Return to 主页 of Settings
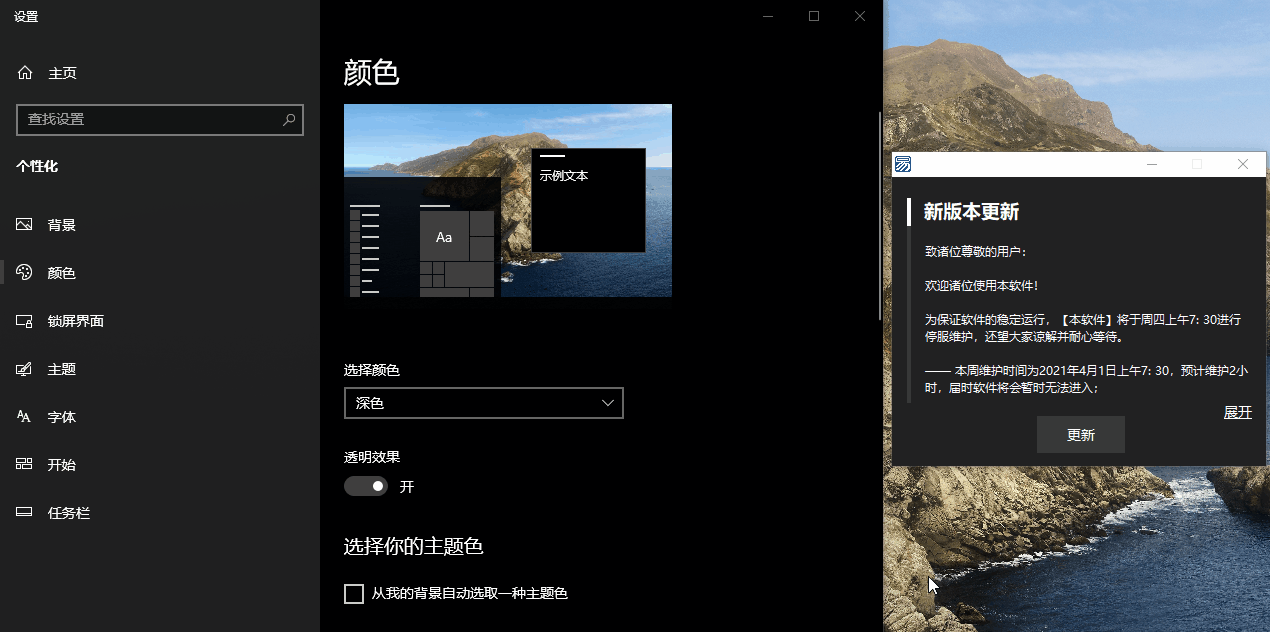Screen dimensions: 1270x632 point(160,73)
